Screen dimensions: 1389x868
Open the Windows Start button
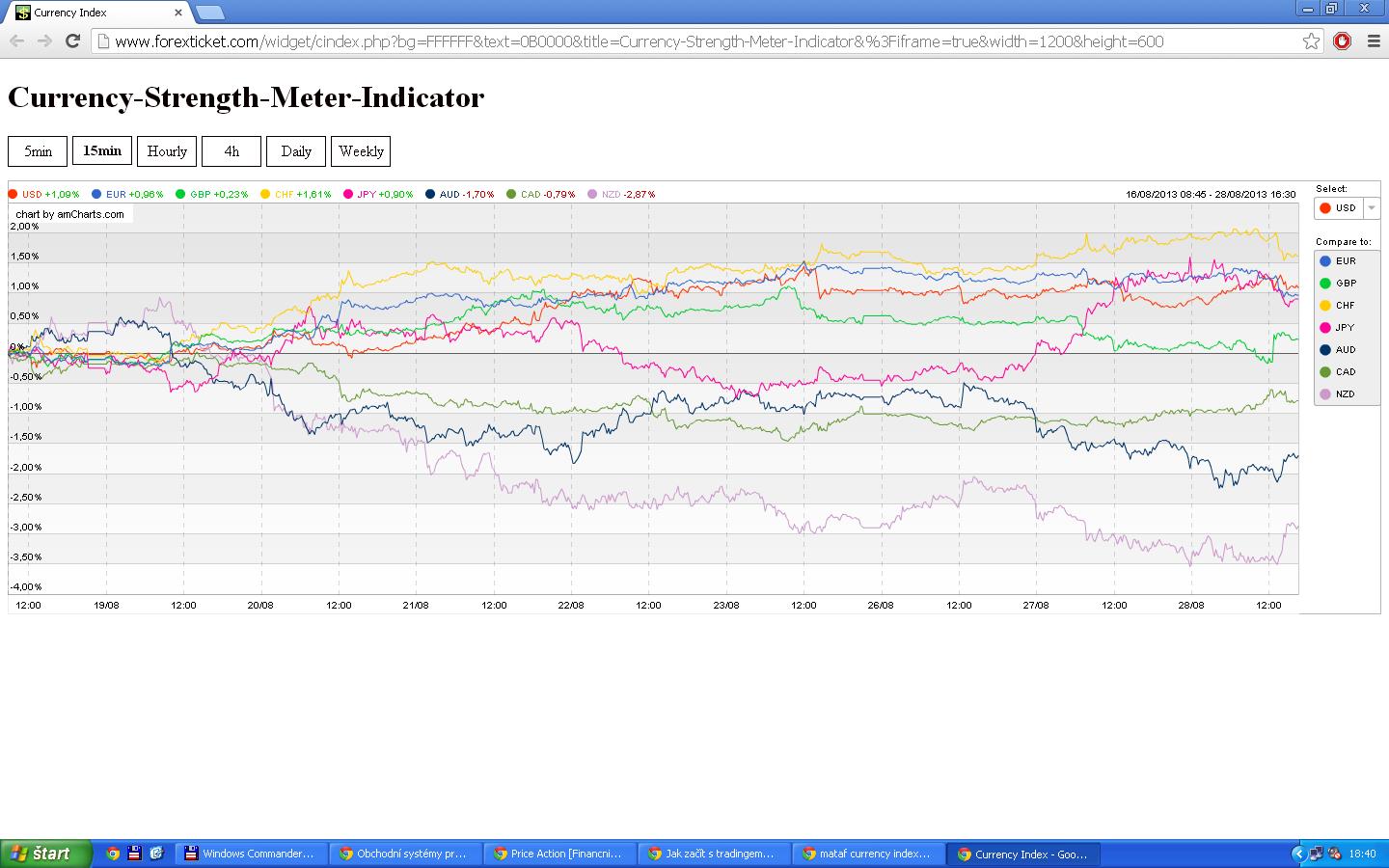[45, 854]
